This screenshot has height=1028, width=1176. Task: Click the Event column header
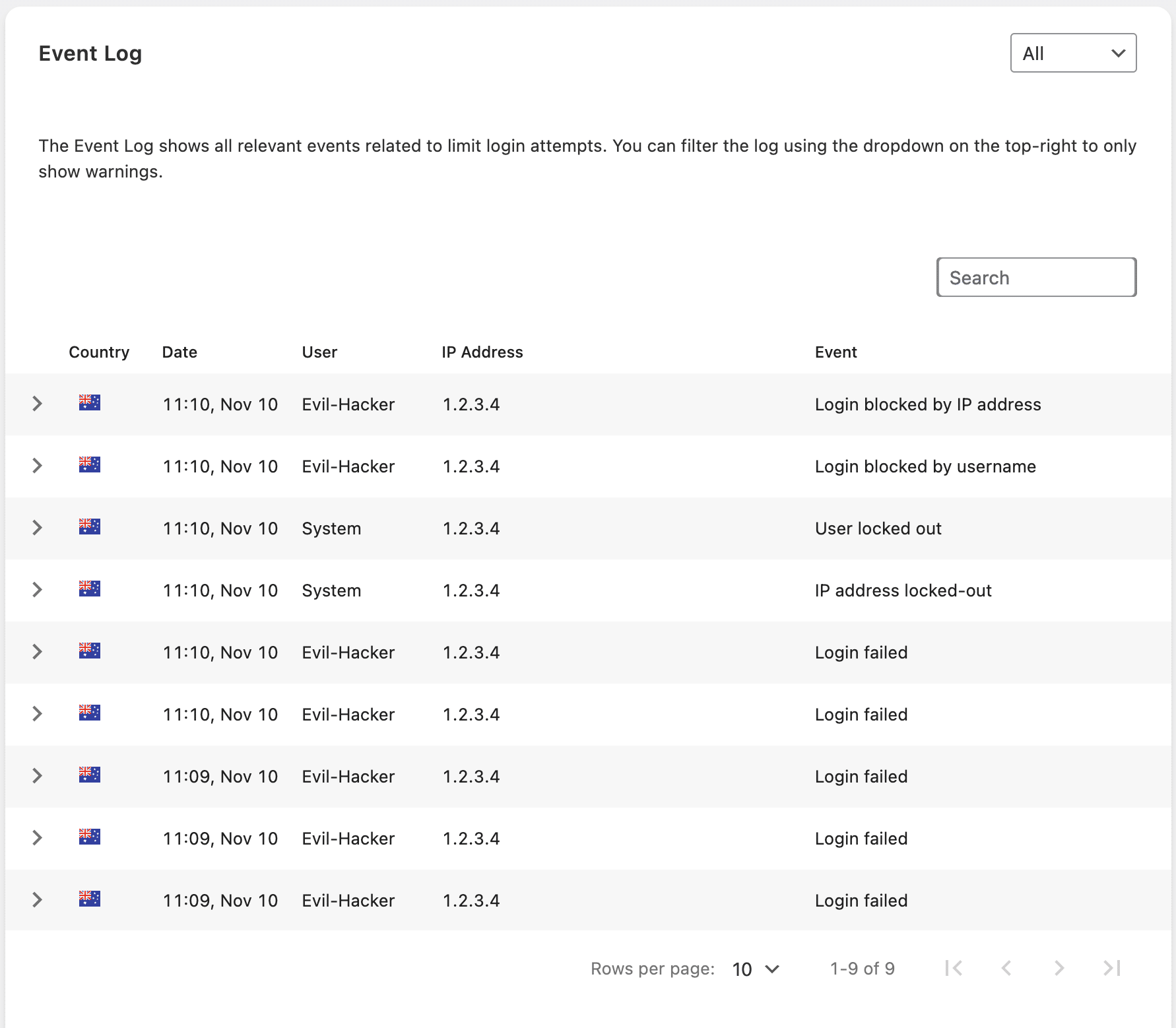click(835, 352)
